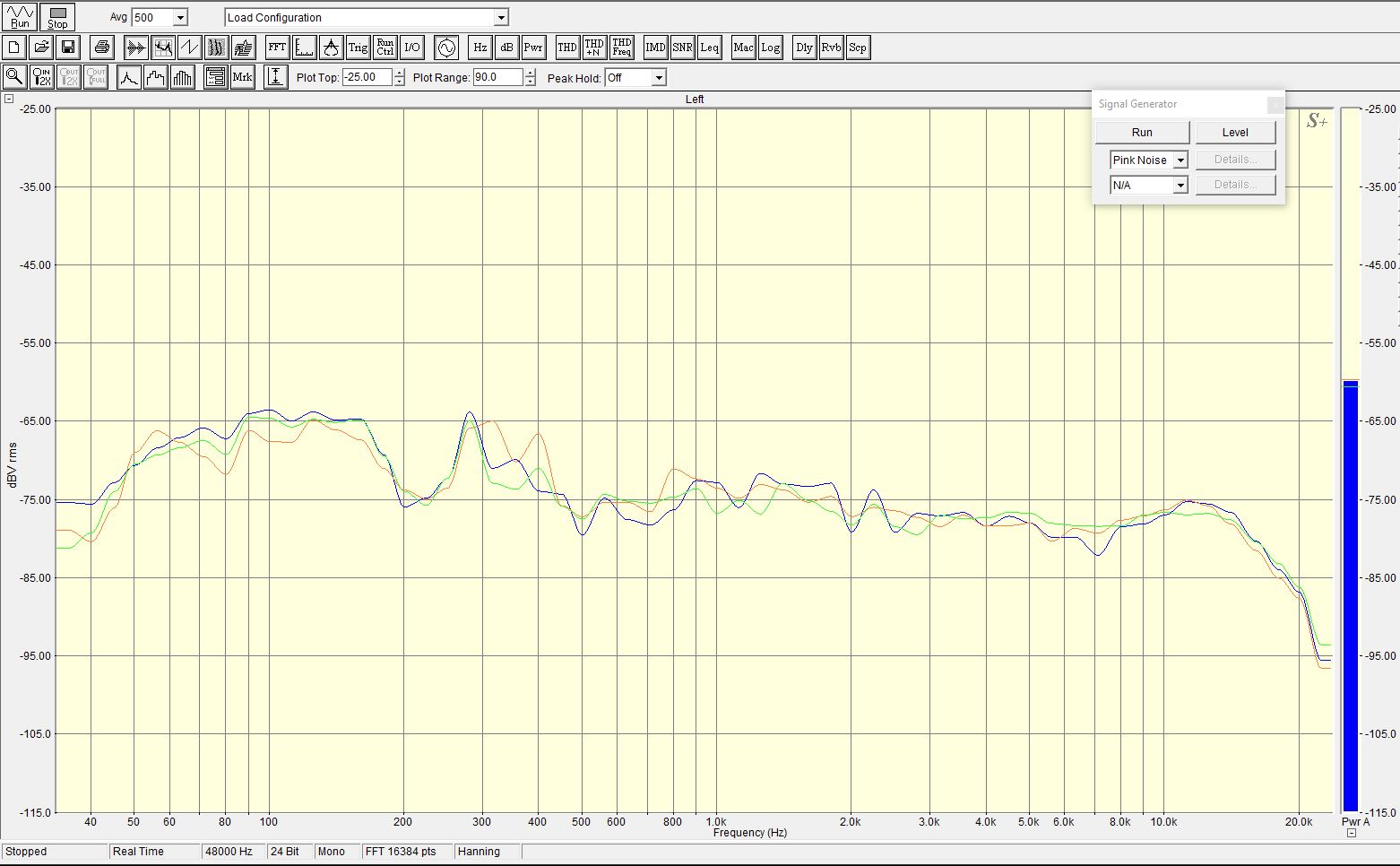Open the Scaling settings ruler icon
Viewport: 1400px width, 866px height.
point(305,48)
